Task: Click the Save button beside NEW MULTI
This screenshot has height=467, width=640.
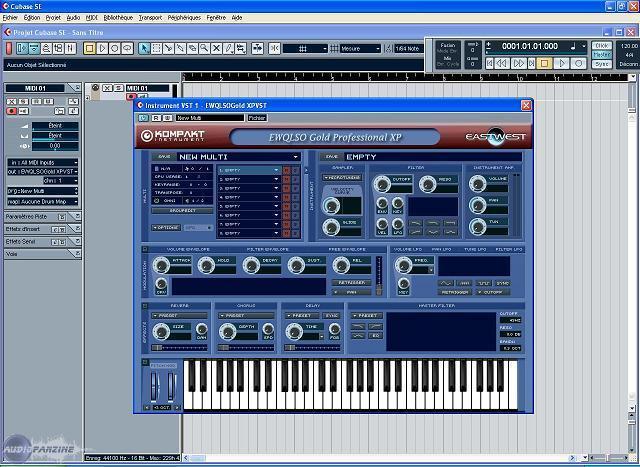Action: [164, 157]
